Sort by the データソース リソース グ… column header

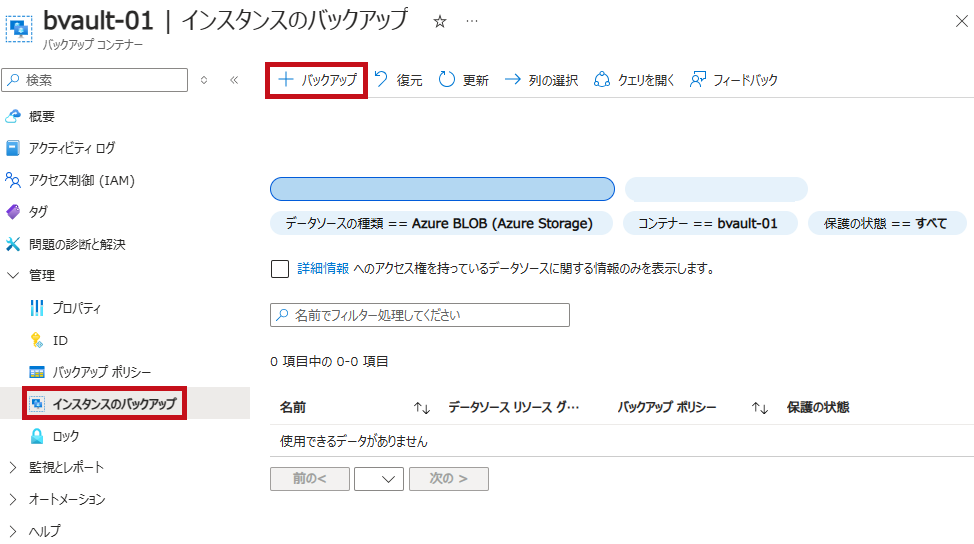[x=514, y=407]
